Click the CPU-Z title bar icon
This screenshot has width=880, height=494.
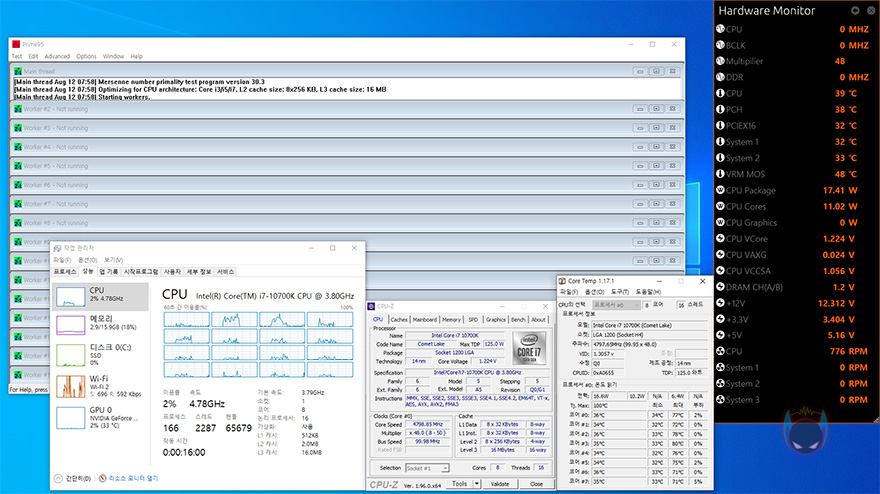point(371,306)
